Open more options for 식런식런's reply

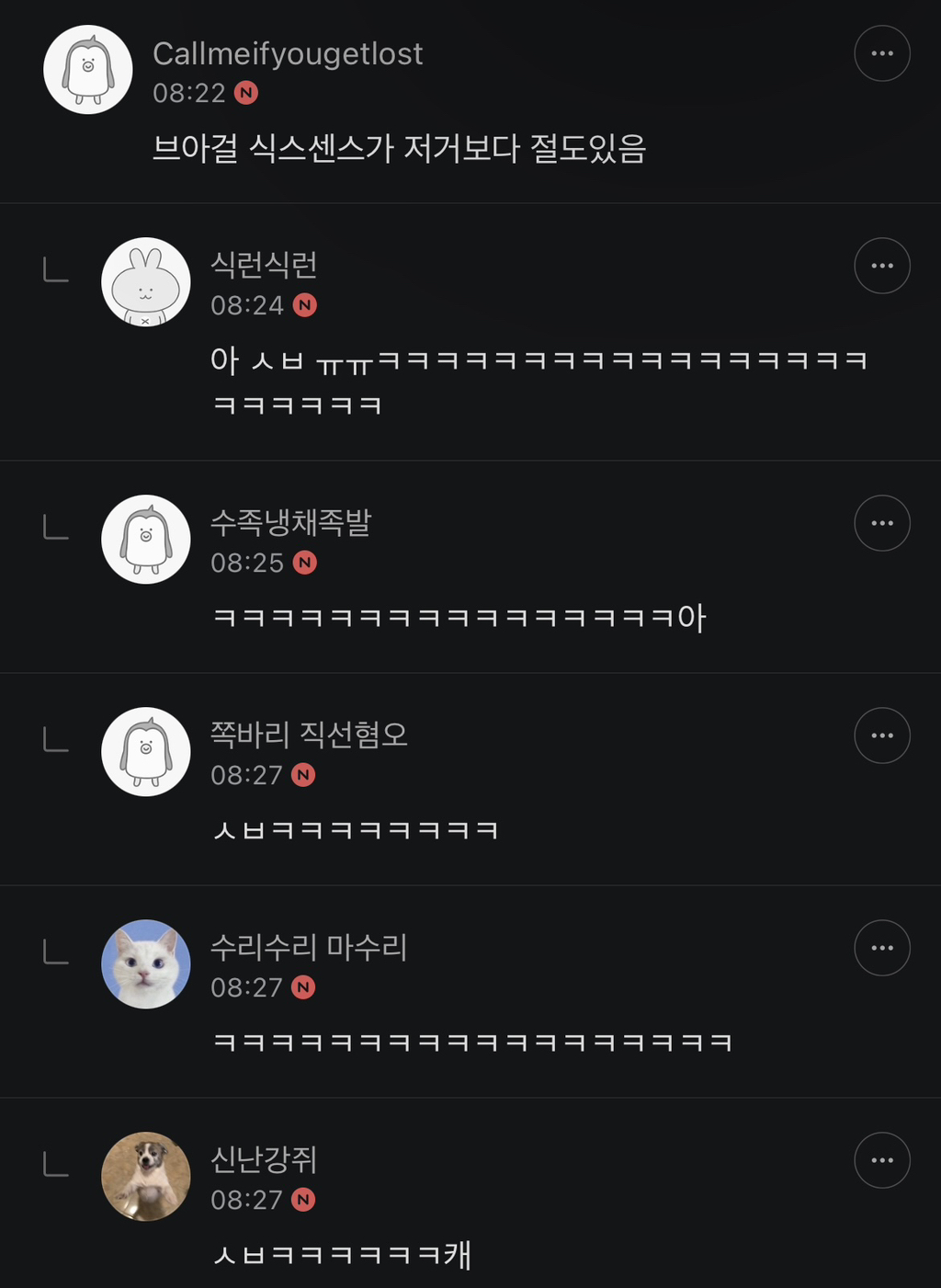(881, 266)
